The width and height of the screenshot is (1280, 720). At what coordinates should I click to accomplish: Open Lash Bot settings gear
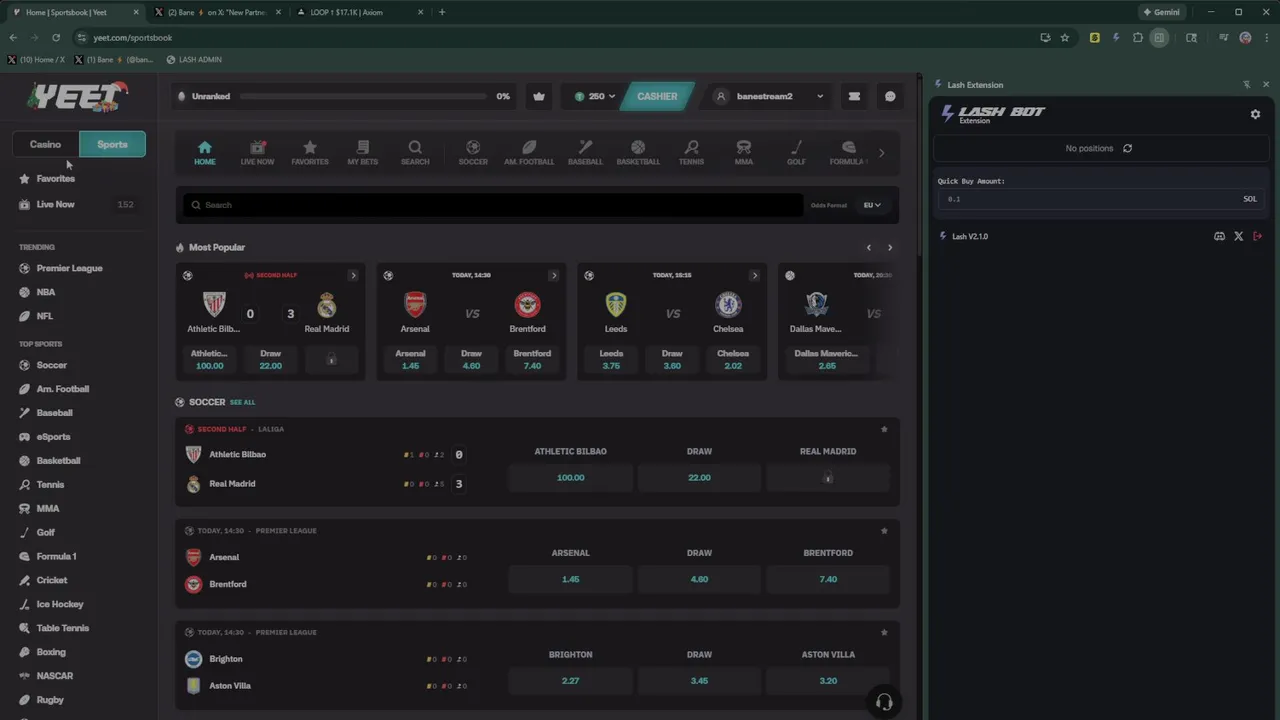[1256, 114]
